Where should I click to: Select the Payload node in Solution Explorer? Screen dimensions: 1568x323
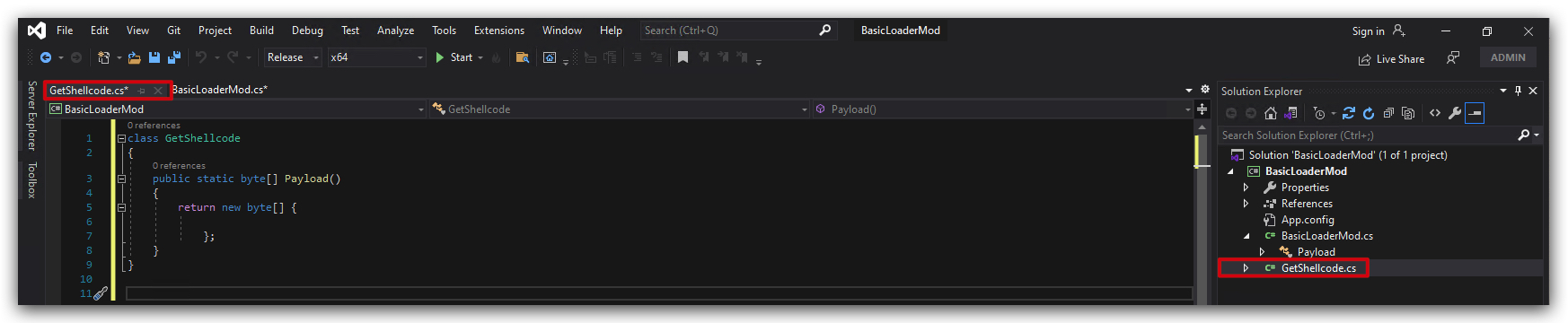(1316, 252)
